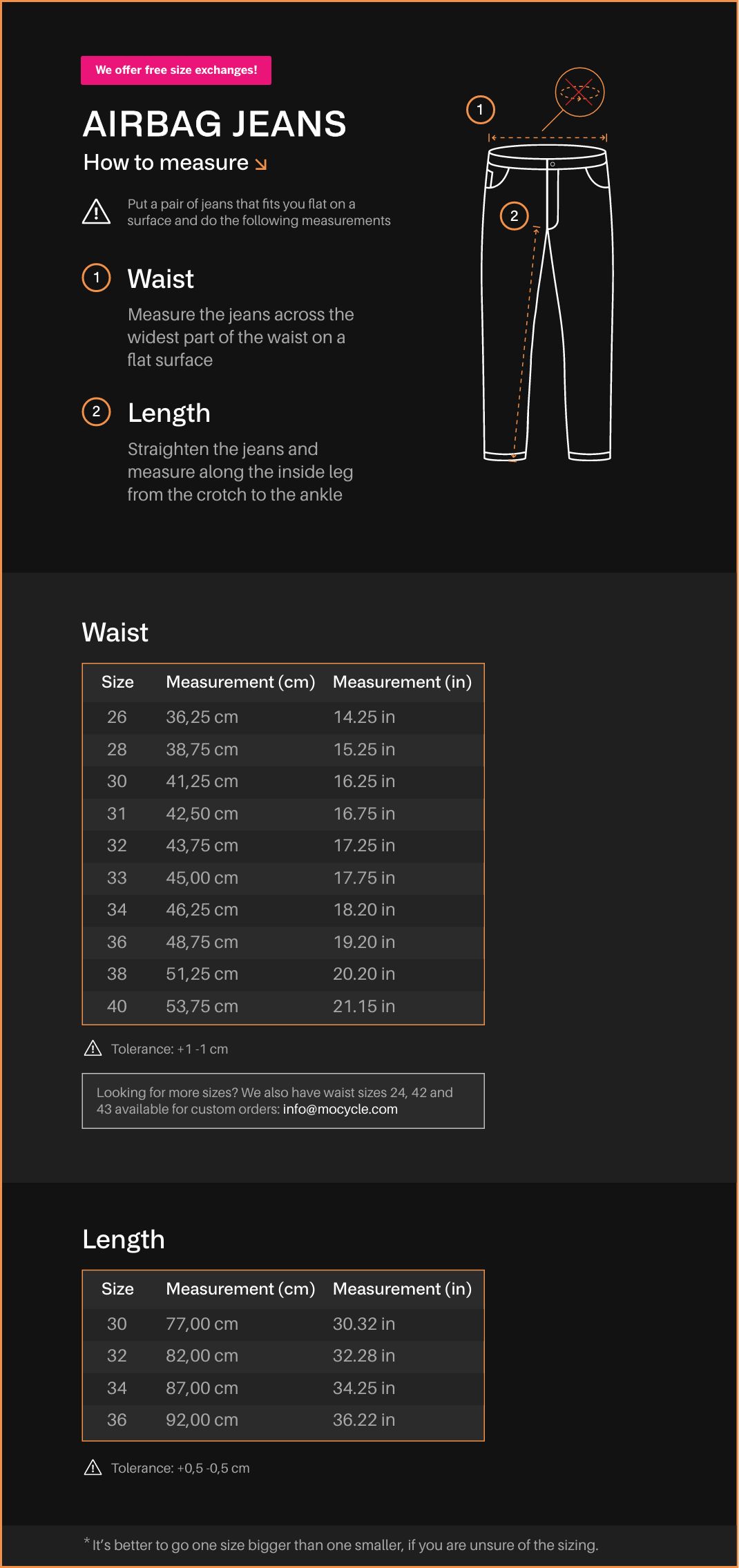Viewport: 739px width, 1568px height.
Task: Click circle marker 2 on the jeans leg
Action: tap(514, 216)
